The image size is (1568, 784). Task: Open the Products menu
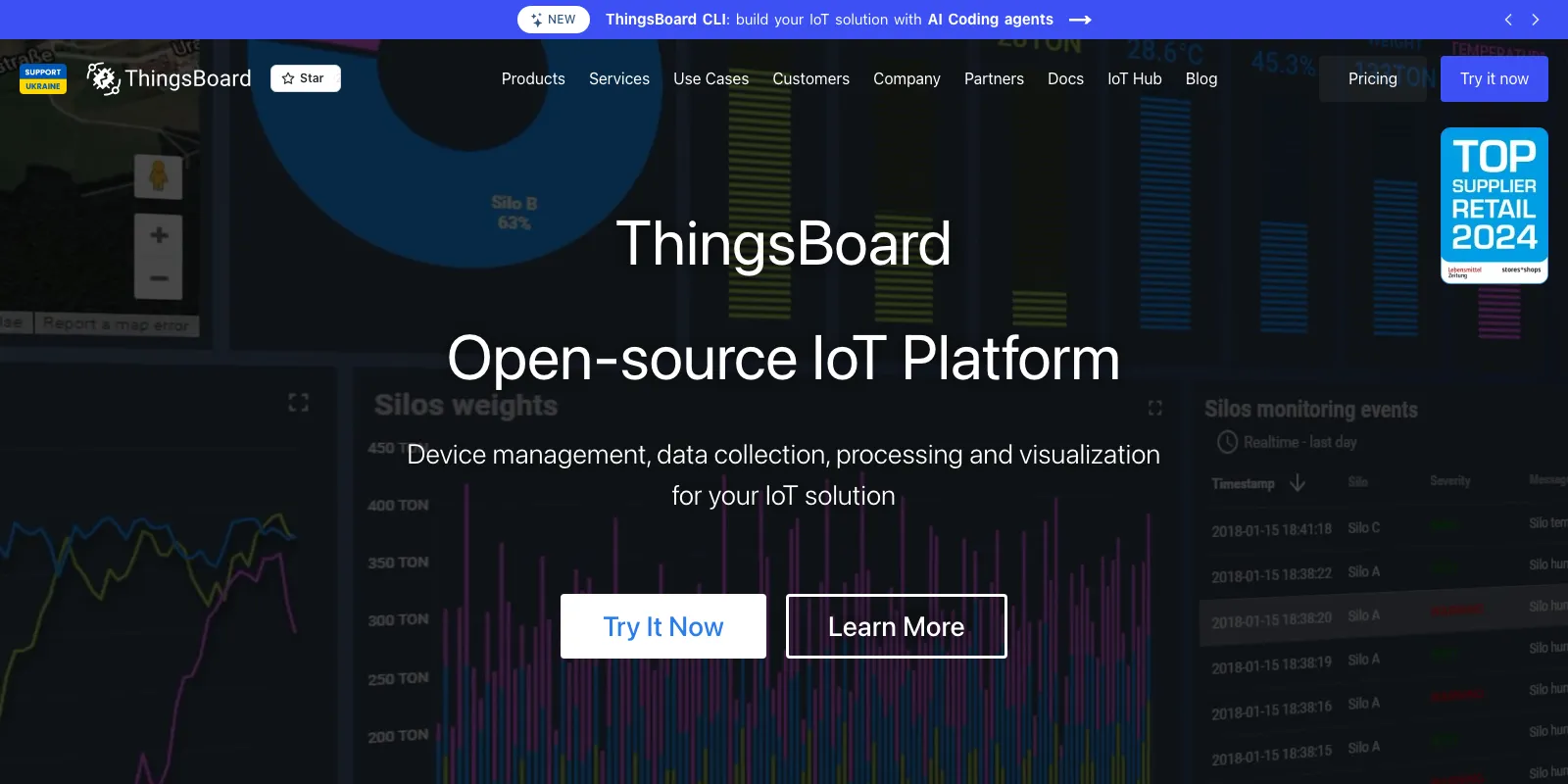[533, 78]
